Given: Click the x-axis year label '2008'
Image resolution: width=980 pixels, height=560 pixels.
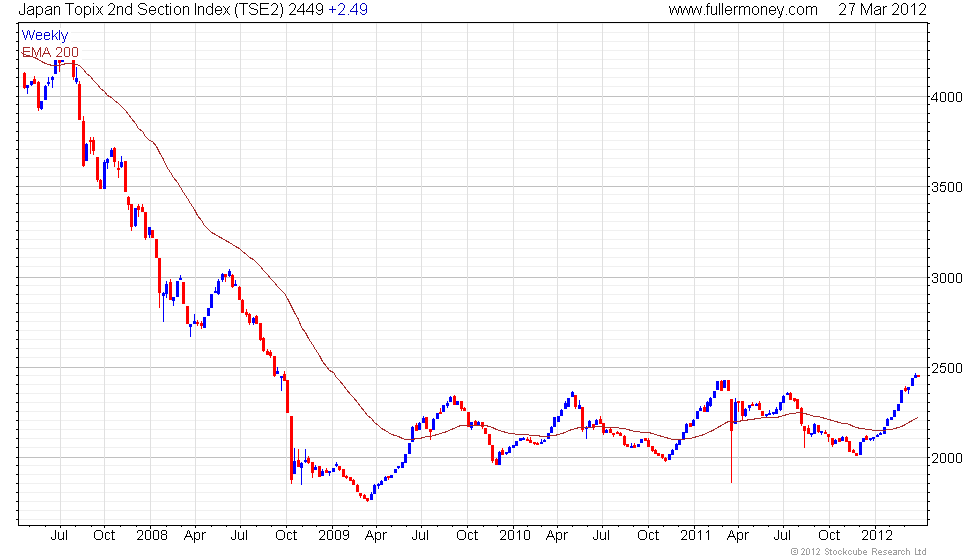Looking at the screenshot, I should (x=152, y=535).
